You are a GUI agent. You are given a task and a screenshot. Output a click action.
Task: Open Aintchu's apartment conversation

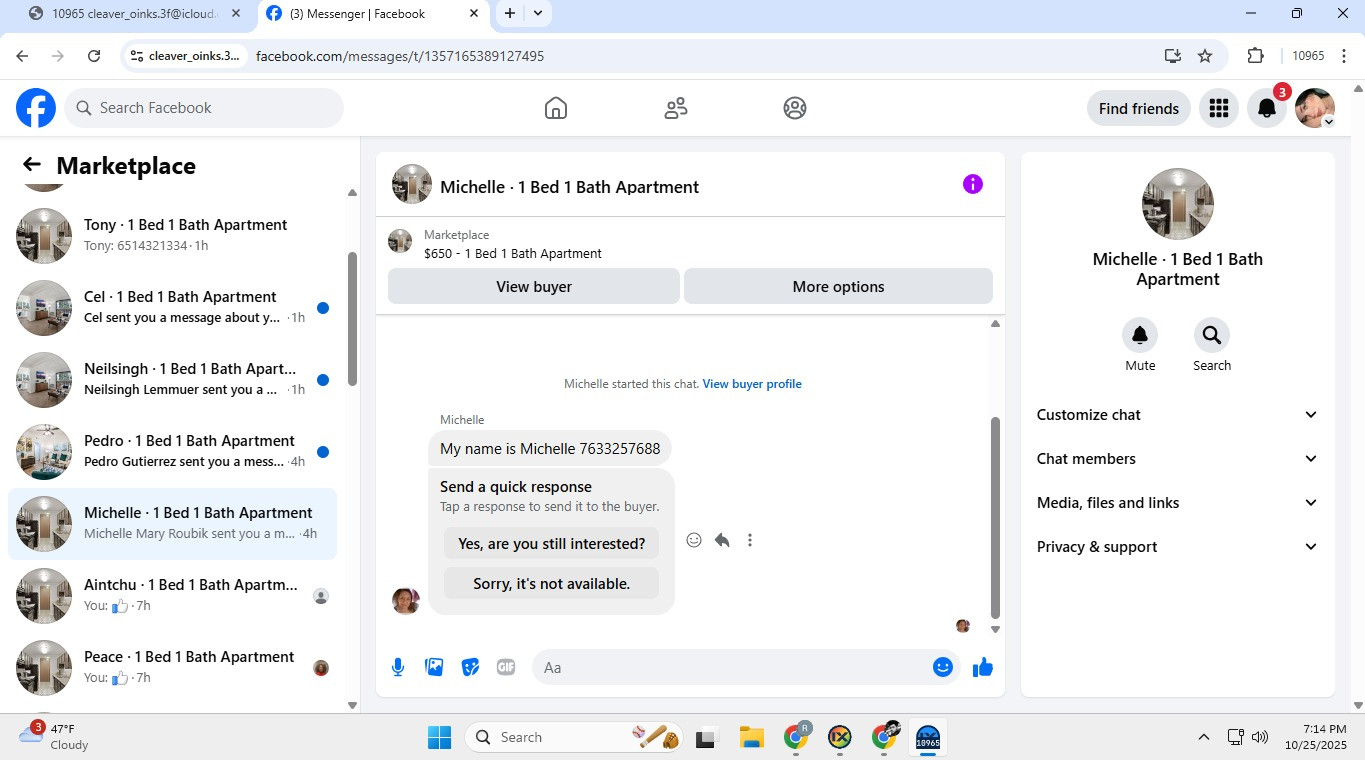click(172, 596)
